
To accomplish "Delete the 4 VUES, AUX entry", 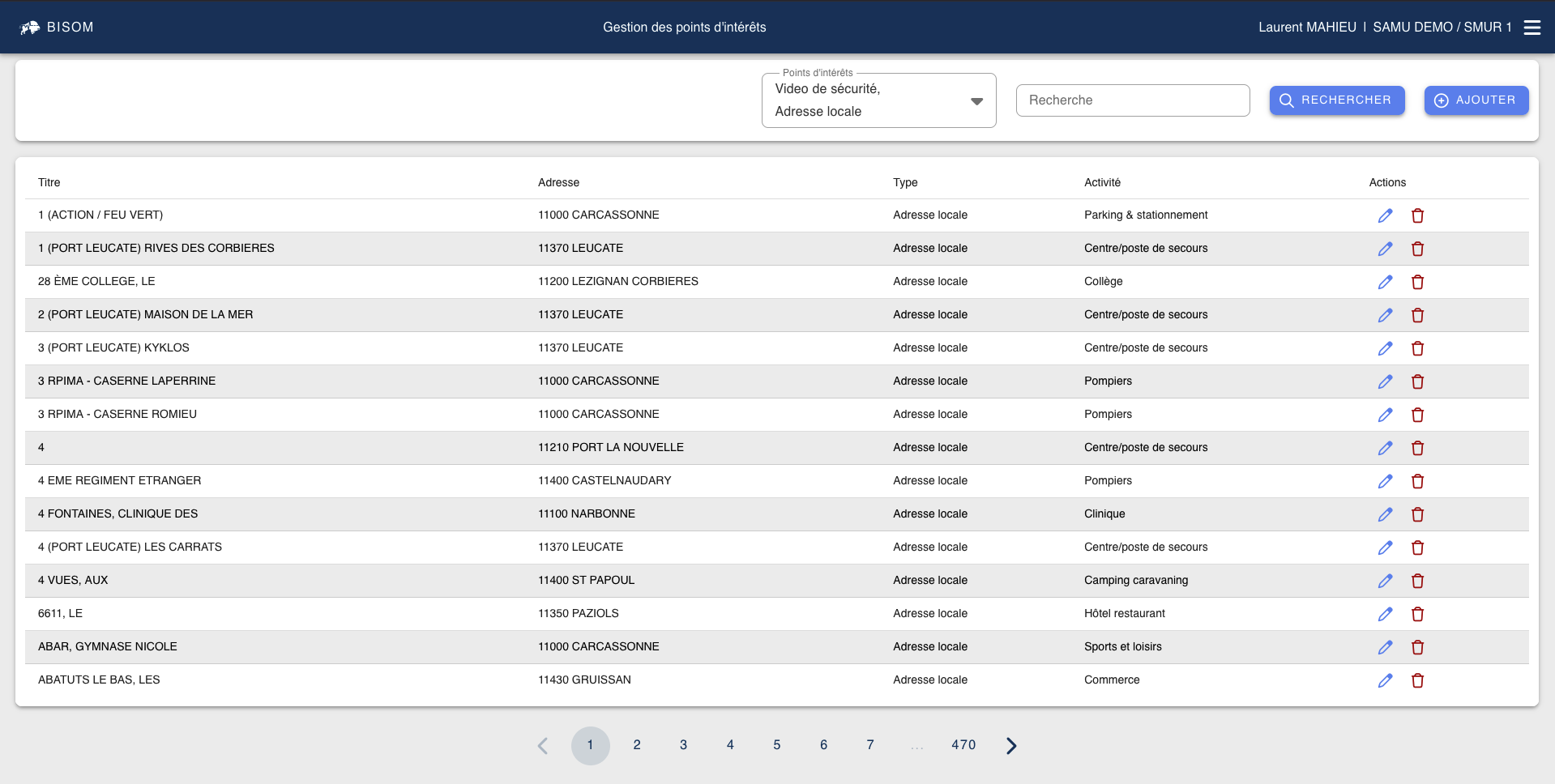I will click(1417, 581).
